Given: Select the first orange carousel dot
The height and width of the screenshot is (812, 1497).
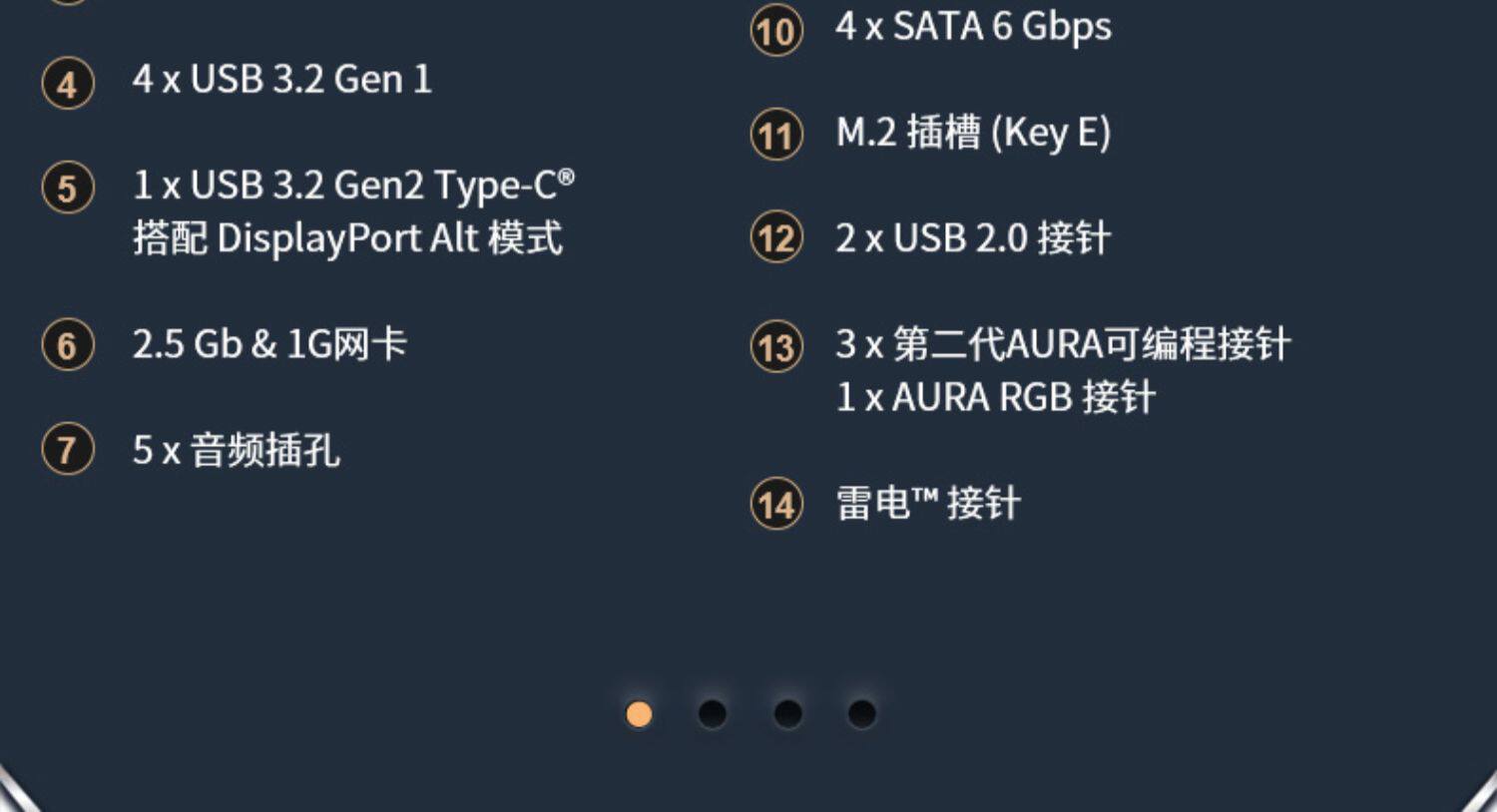Looking at the screenshot, I should point(639,714).
